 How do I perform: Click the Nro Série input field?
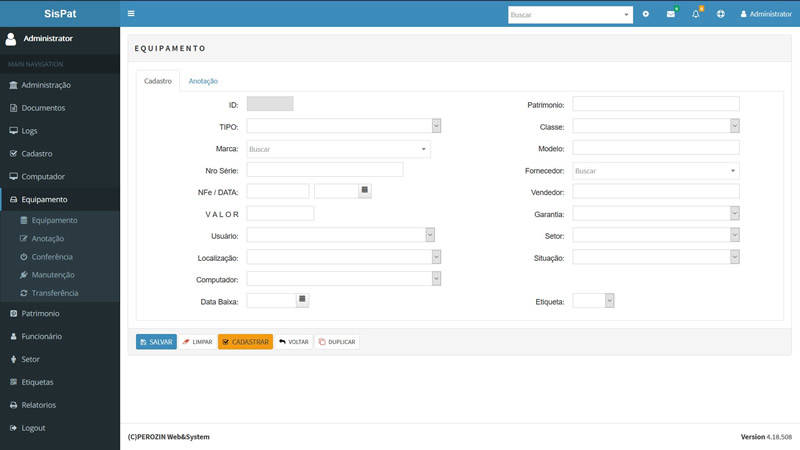pos(324,170)
